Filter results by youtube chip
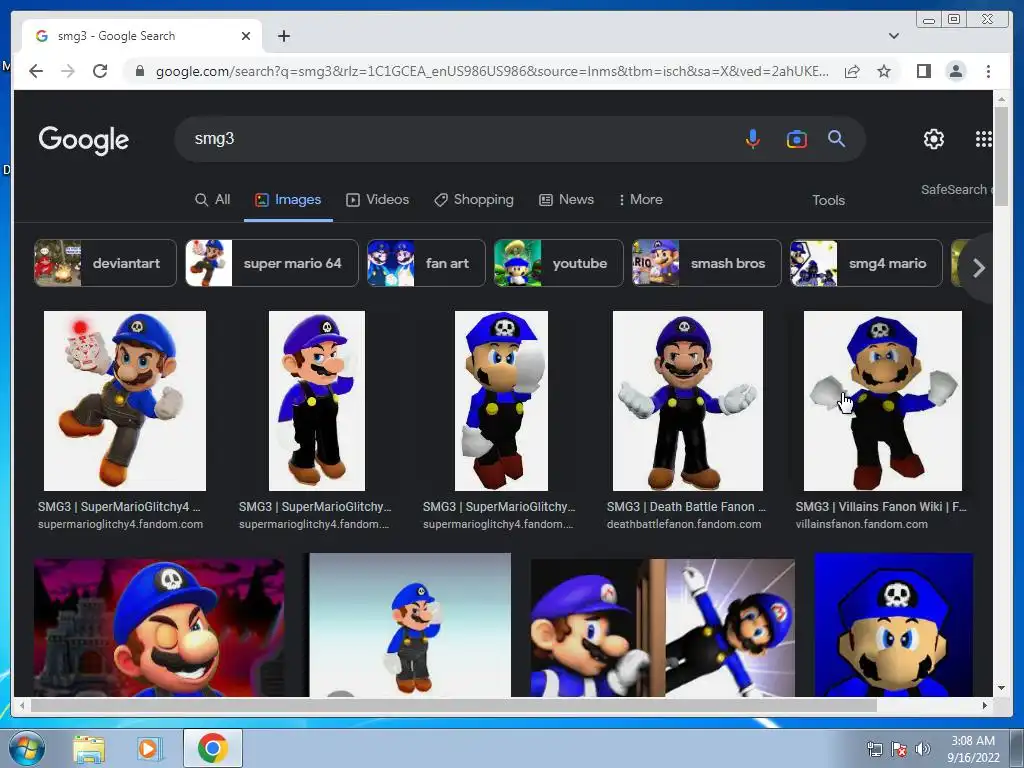The height and width of the screenshot is (768, 1024). pos(558,263)
